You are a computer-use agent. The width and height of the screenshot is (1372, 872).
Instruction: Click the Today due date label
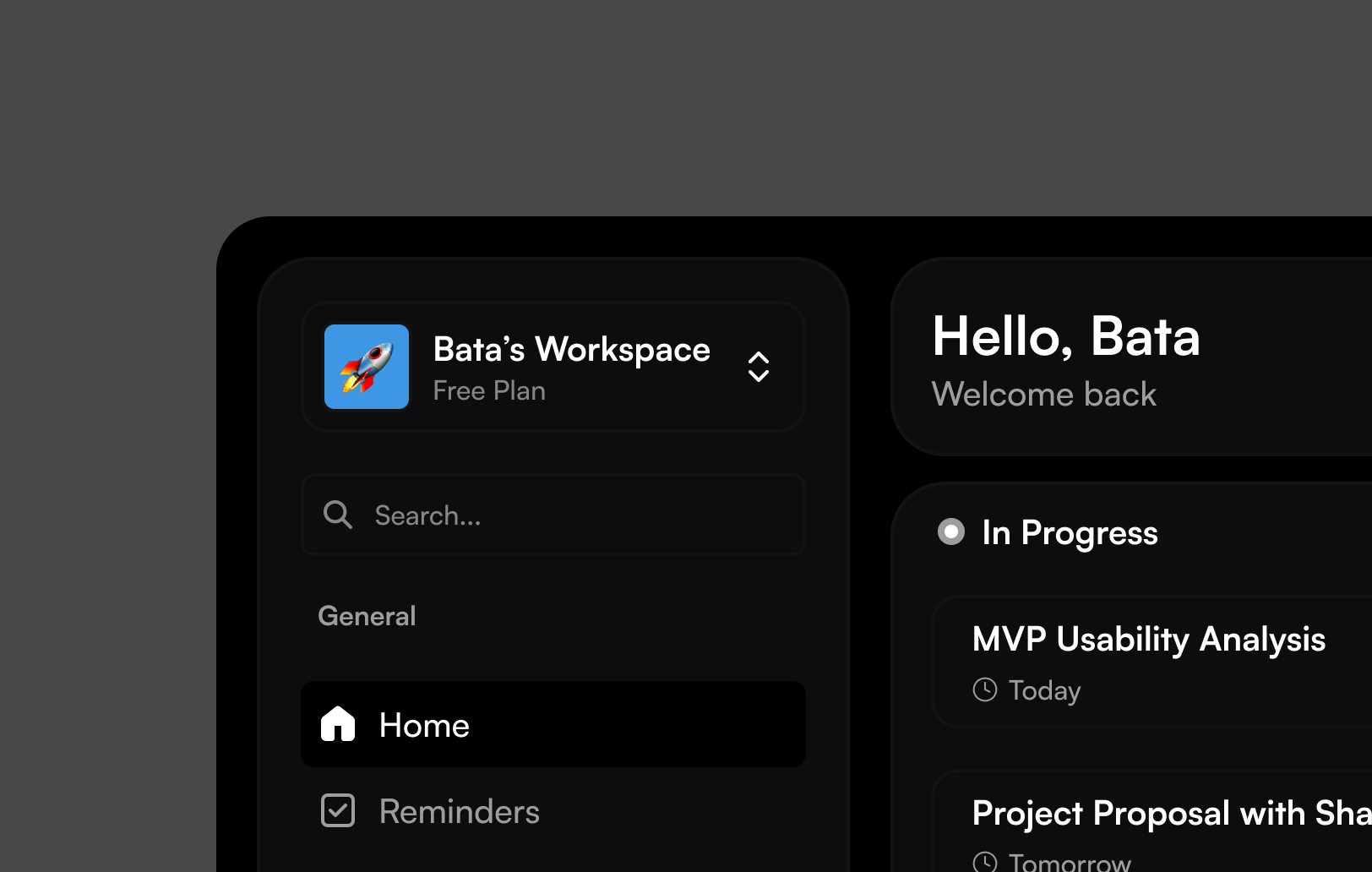(1044, 690)
